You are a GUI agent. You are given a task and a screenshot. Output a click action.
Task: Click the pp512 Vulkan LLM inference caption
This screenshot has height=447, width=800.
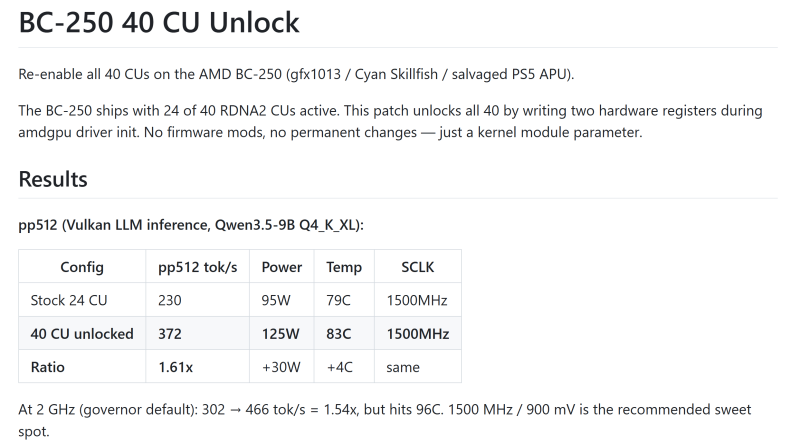191,225
